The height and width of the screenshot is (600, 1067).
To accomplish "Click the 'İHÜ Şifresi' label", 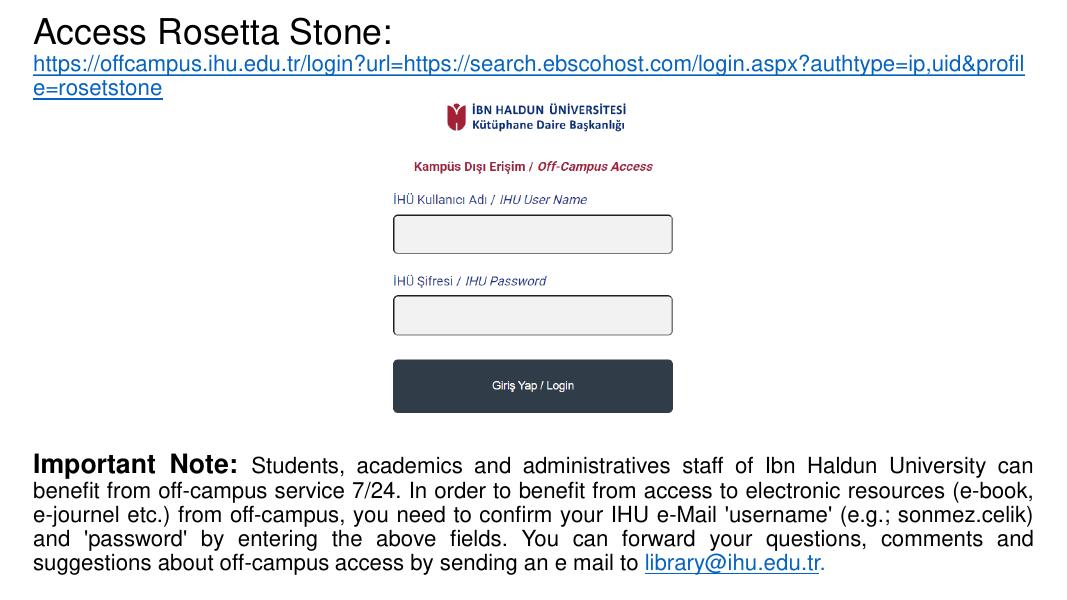I will coord(423,281).
